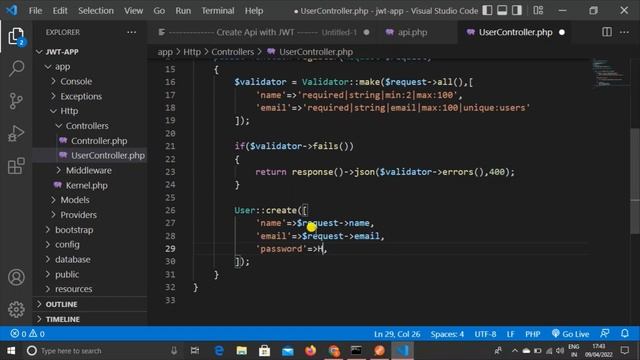Click PHP language mode in status bar
640x360 pixels.
coord(533,334)
